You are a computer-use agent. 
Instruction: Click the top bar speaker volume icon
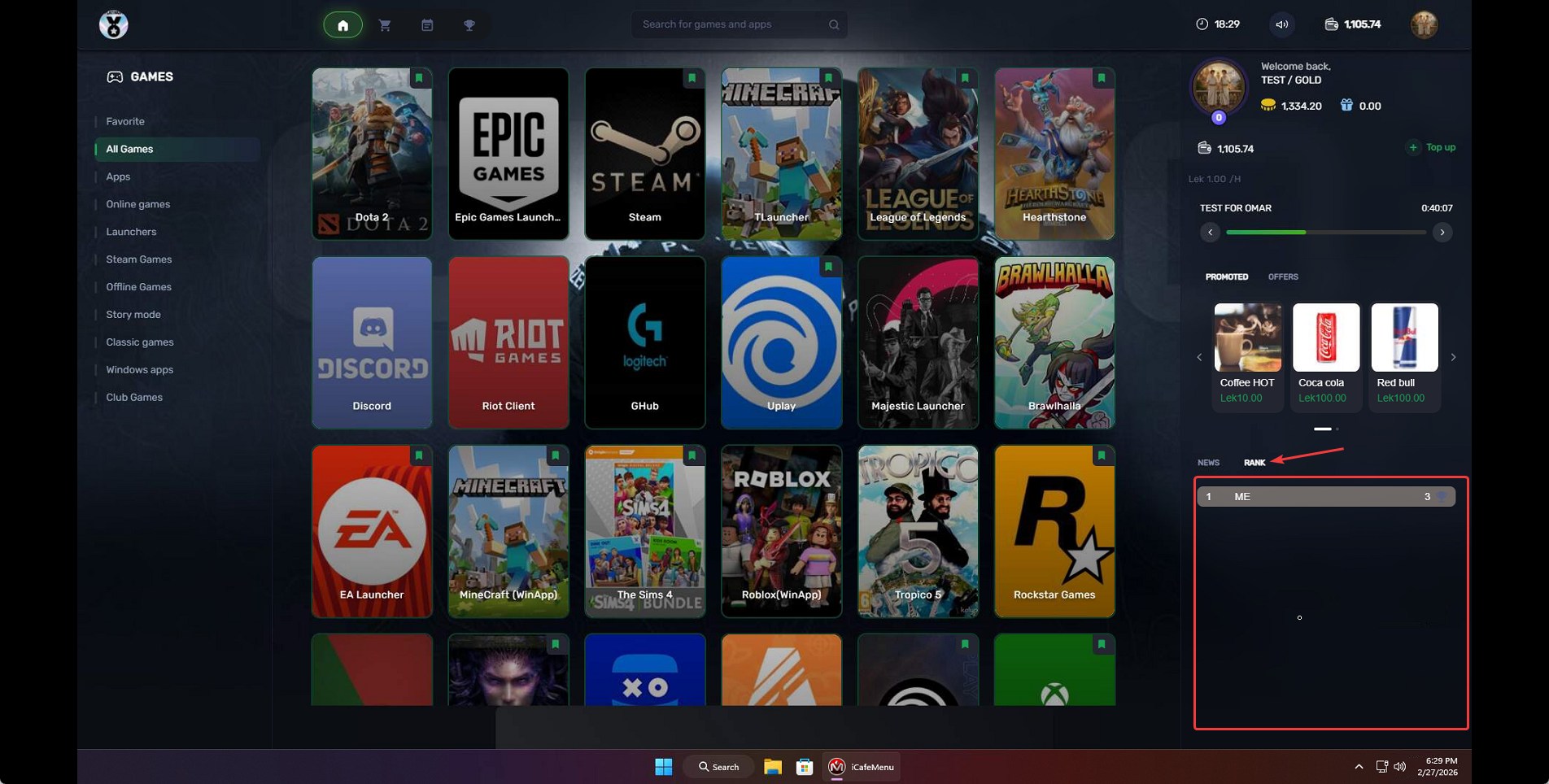click(1281, 24)
